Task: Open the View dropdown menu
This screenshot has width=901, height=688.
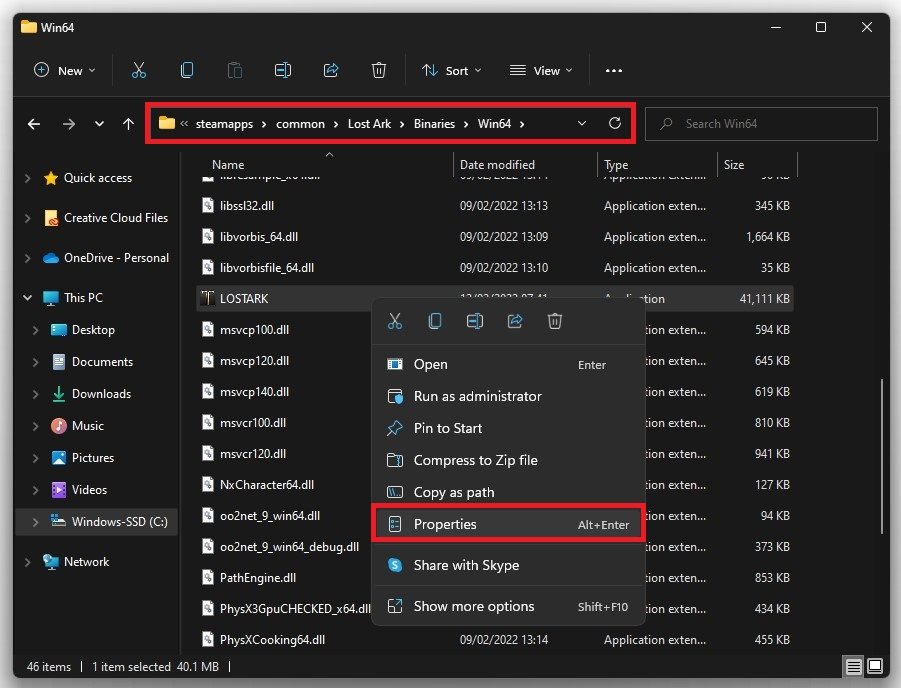Action: click(x=542, y=70)
